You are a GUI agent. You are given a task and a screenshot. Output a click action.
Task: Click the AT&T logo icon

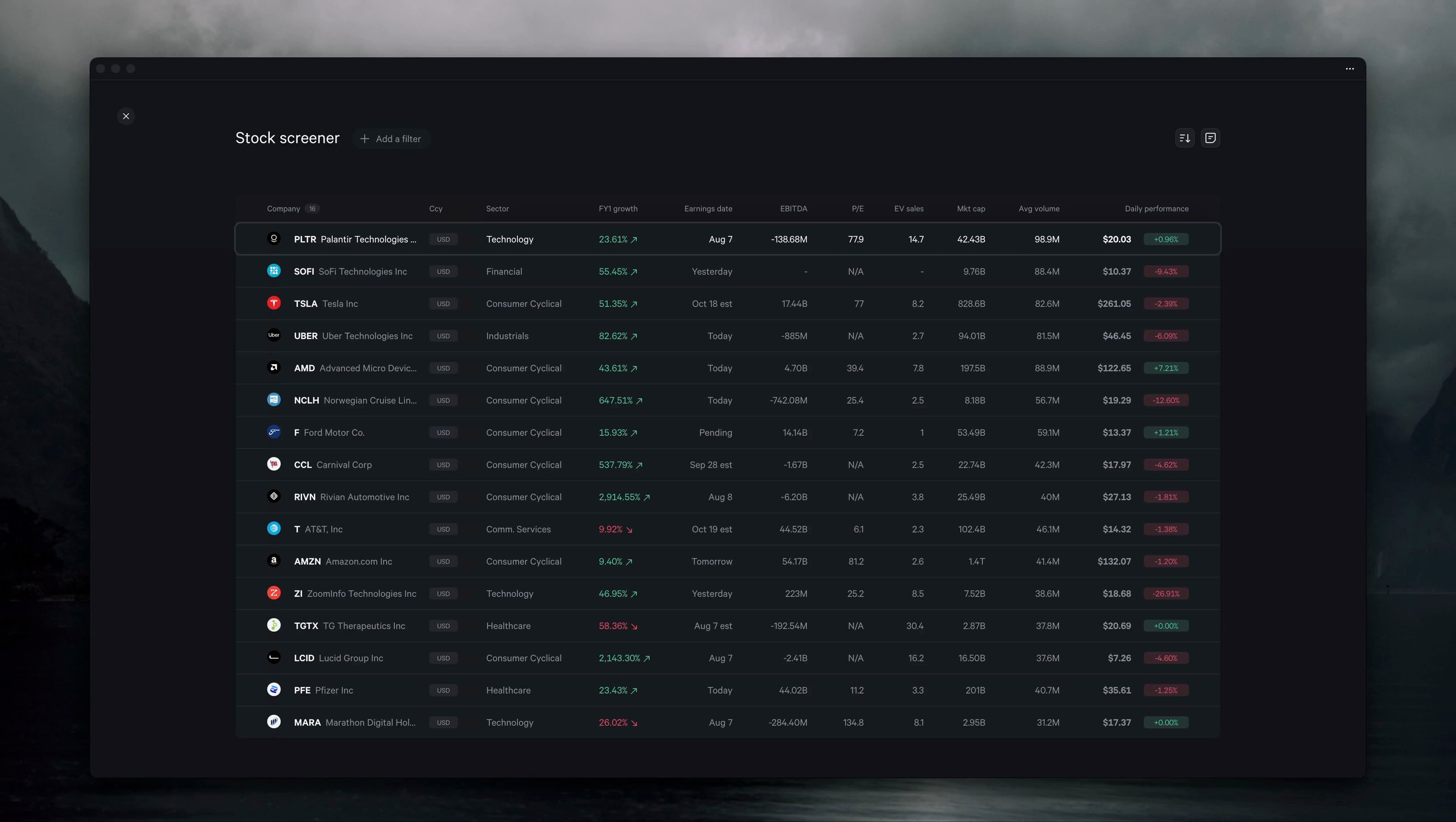coord(273,529)
